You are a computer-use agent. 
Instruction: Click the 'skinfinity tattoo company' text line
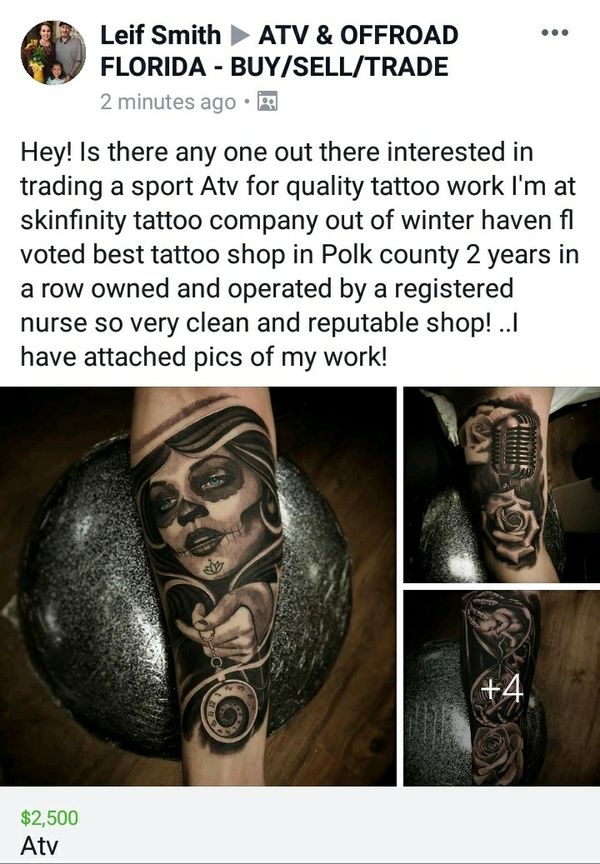point(297,220)
